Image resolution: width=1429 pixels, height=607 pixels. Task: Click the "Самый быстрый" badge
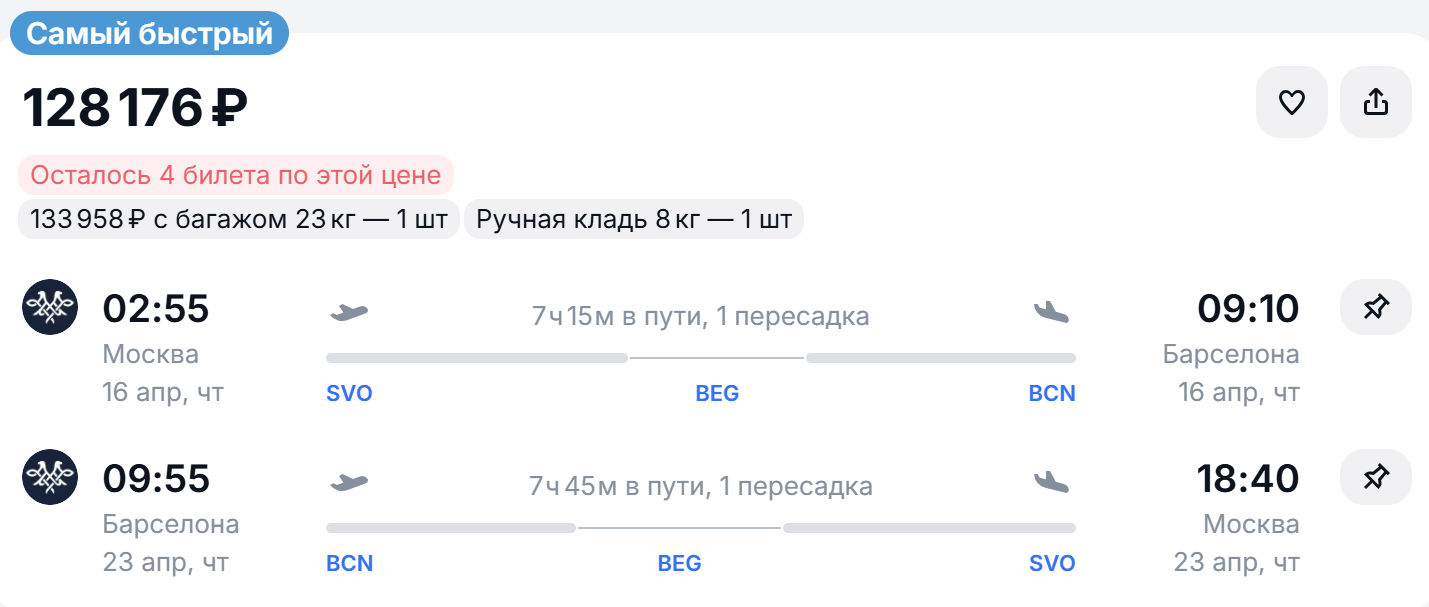click(149, 34)
